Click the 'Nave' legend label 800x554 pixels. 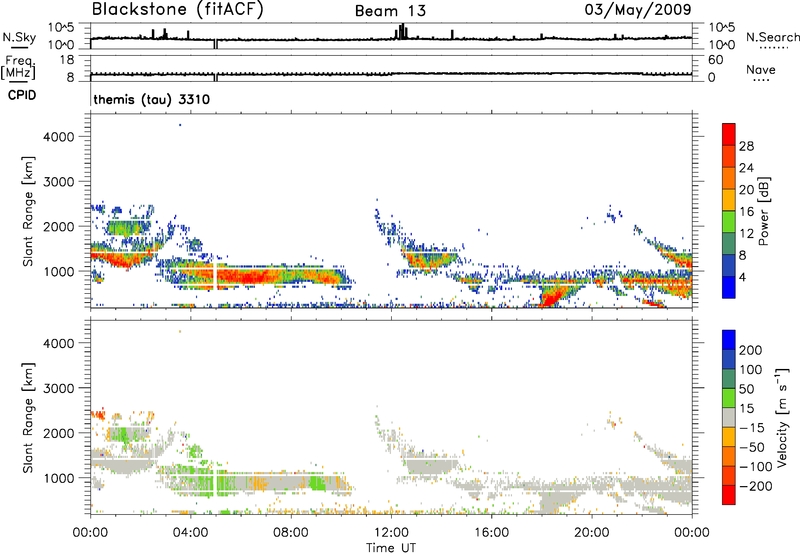point(761,69)
